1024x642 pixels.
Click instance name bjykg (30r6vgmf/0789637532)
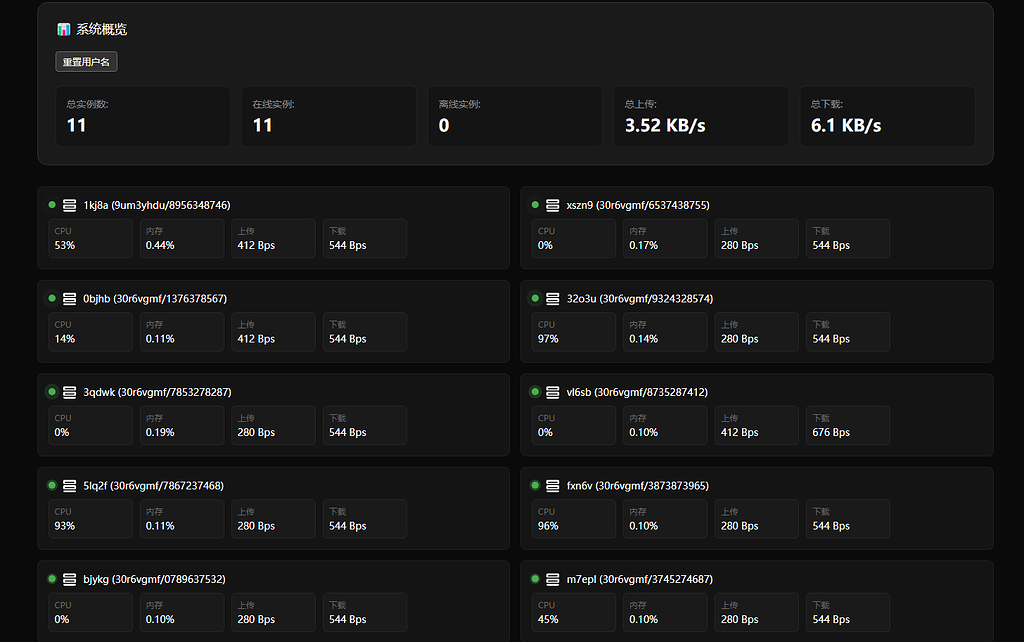pyautogui.click(x=154, y=579)
